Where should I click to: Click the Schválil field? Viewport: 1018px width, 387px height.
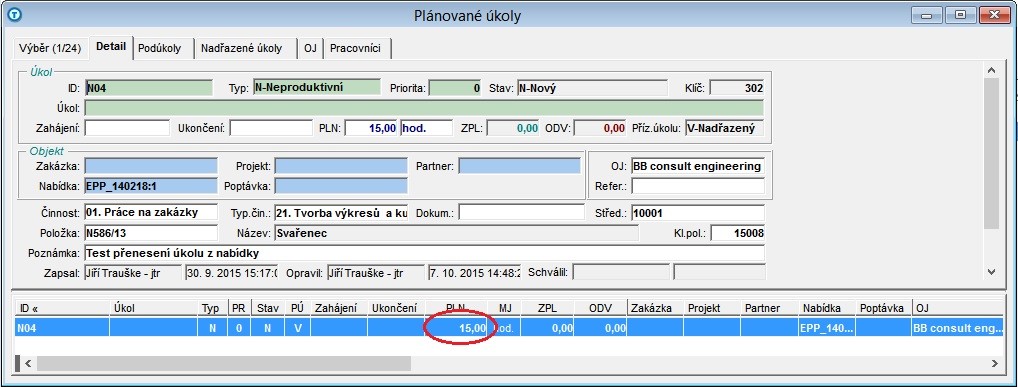click(621, 272)
